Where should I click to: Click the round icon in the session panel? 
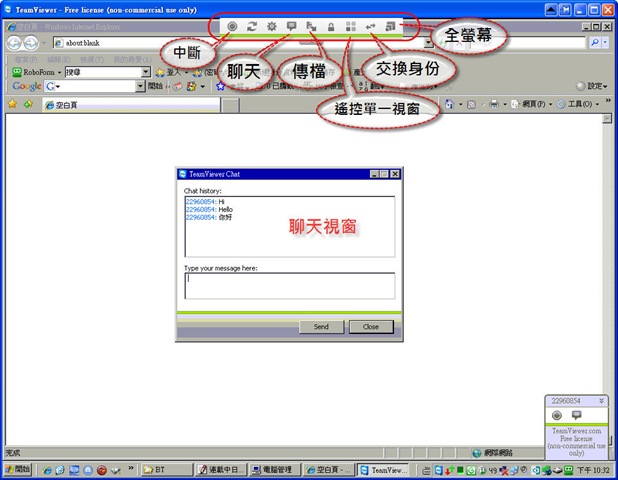[557, 415]
